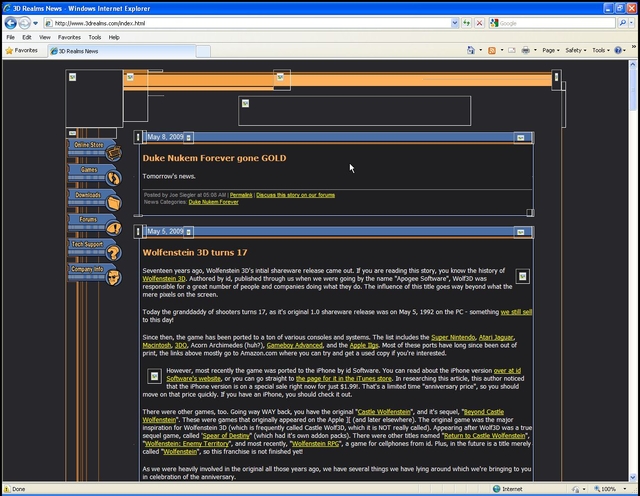
Task: Open the Help menu
Action: 114,37
